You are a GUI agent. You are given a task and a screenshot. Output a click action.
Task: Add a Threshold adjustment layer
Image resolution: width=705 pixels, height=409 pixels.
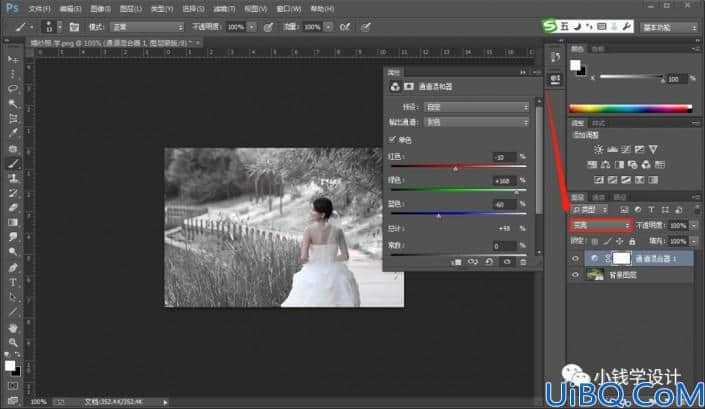626,180
